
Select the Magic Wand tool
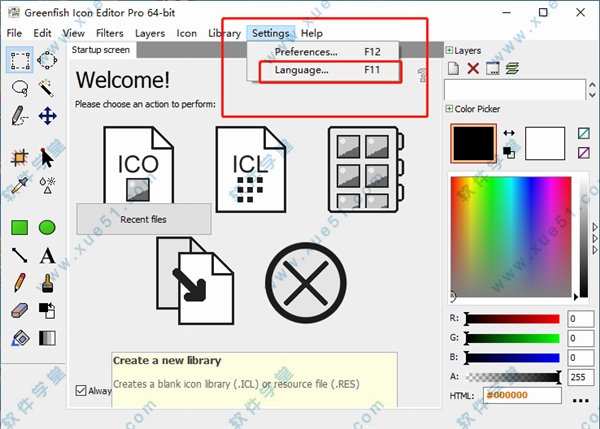click(47, 89)
